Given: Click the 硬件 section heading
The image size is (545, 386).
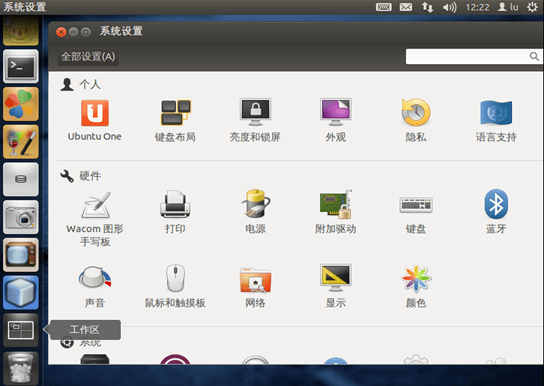Looking at the screenshot, I should click(81, 176).
